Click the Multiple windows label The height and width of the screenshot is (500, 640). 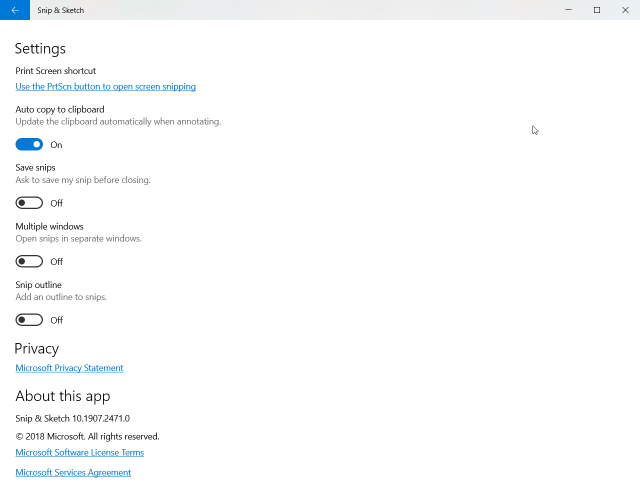[x=49, y=227]
